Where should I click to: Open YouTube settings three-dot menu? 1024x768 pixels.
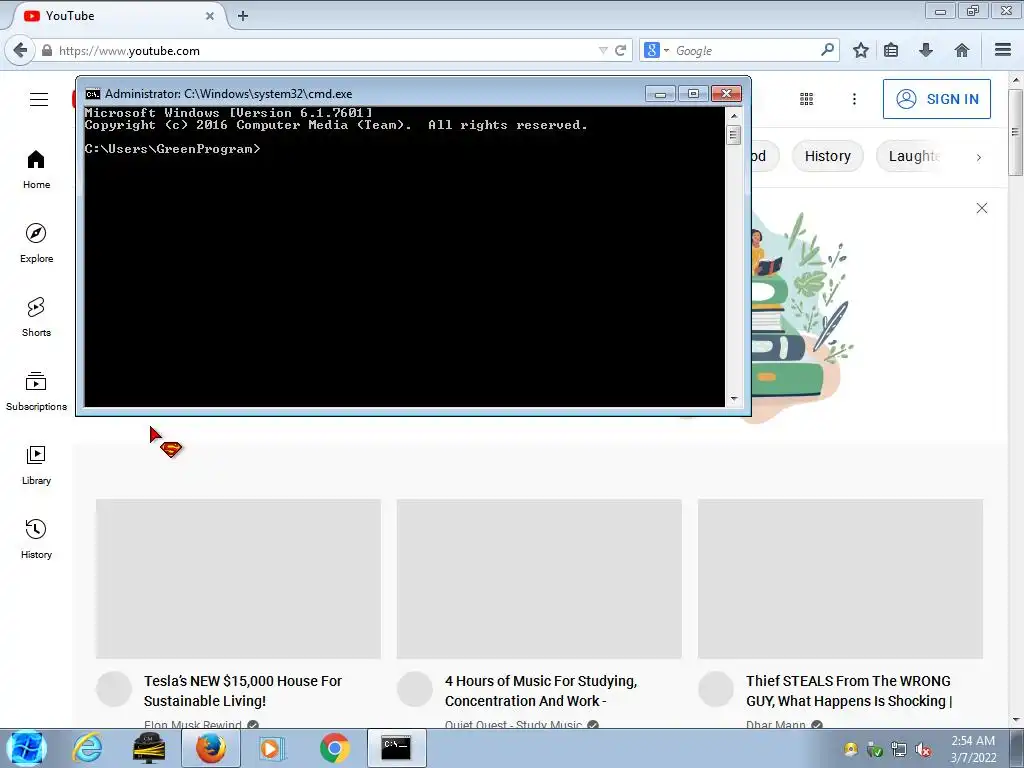tap(854, 99)
